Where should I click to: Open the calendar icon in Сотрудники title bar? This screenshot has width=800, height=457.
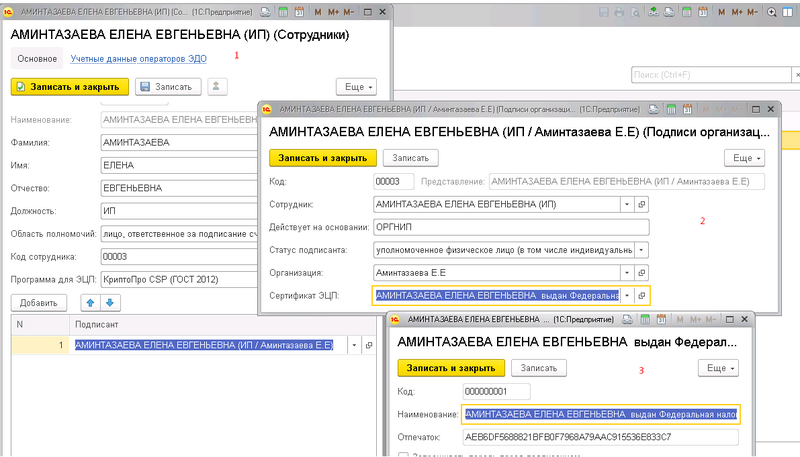point(301,12)
